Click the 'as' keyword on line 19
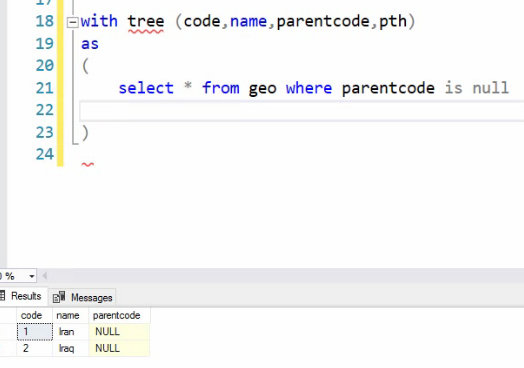Viewport: 524px width, 368px height. pyautogui.click(x=90, y=44)
